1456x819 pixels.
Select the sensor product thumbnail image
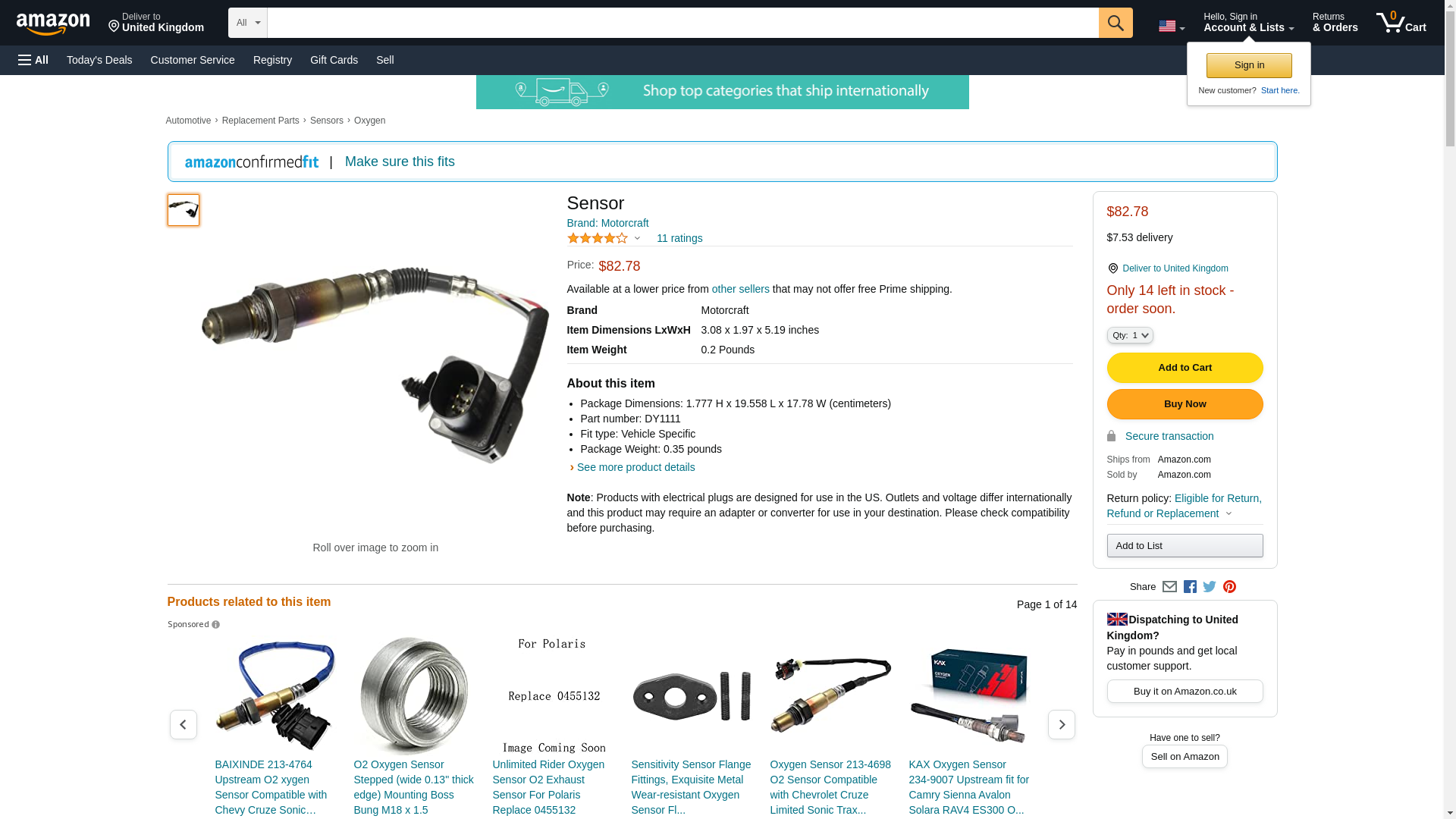[x=184, y=210]
